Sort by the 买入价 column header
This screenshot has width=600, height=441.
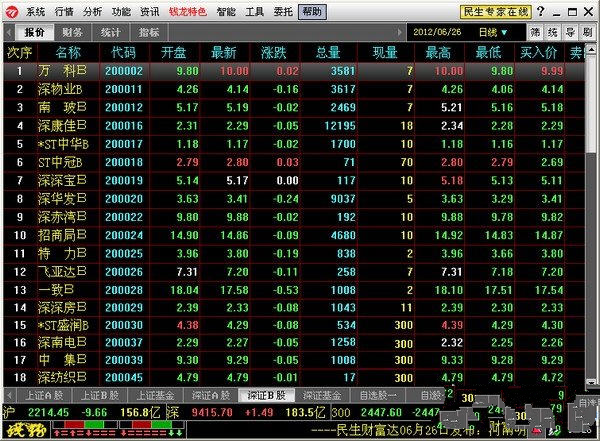coord(539,52)
